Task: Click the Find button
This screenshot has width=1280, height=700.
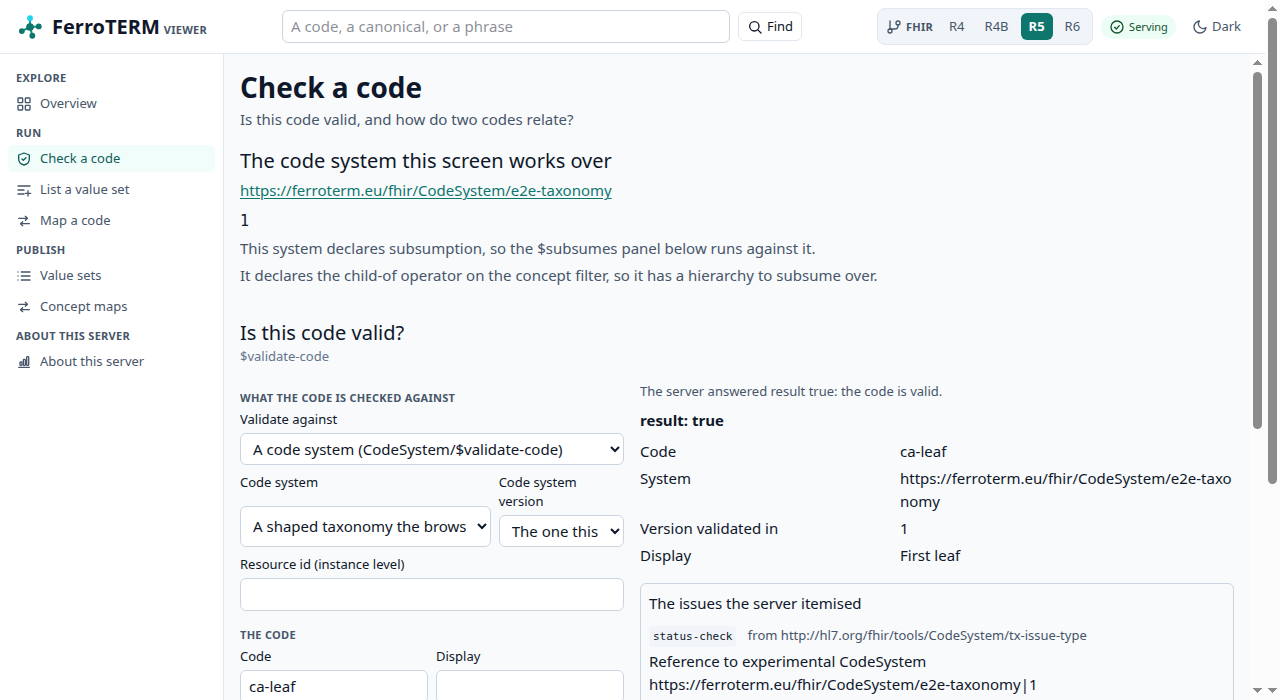Action: click(770, 27)
